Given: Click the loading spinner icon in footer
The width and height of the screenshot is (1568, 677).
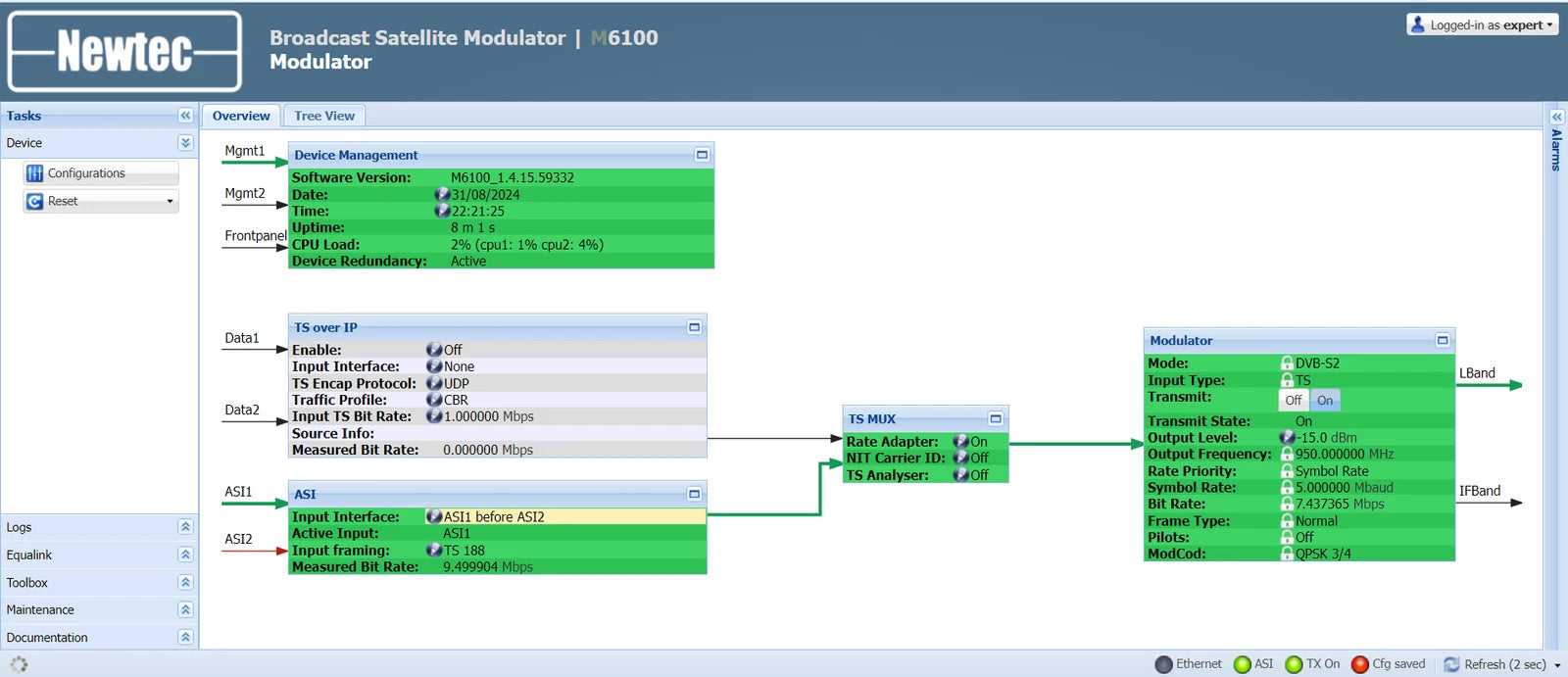Looking at the screenshot, I should (19, 664).
